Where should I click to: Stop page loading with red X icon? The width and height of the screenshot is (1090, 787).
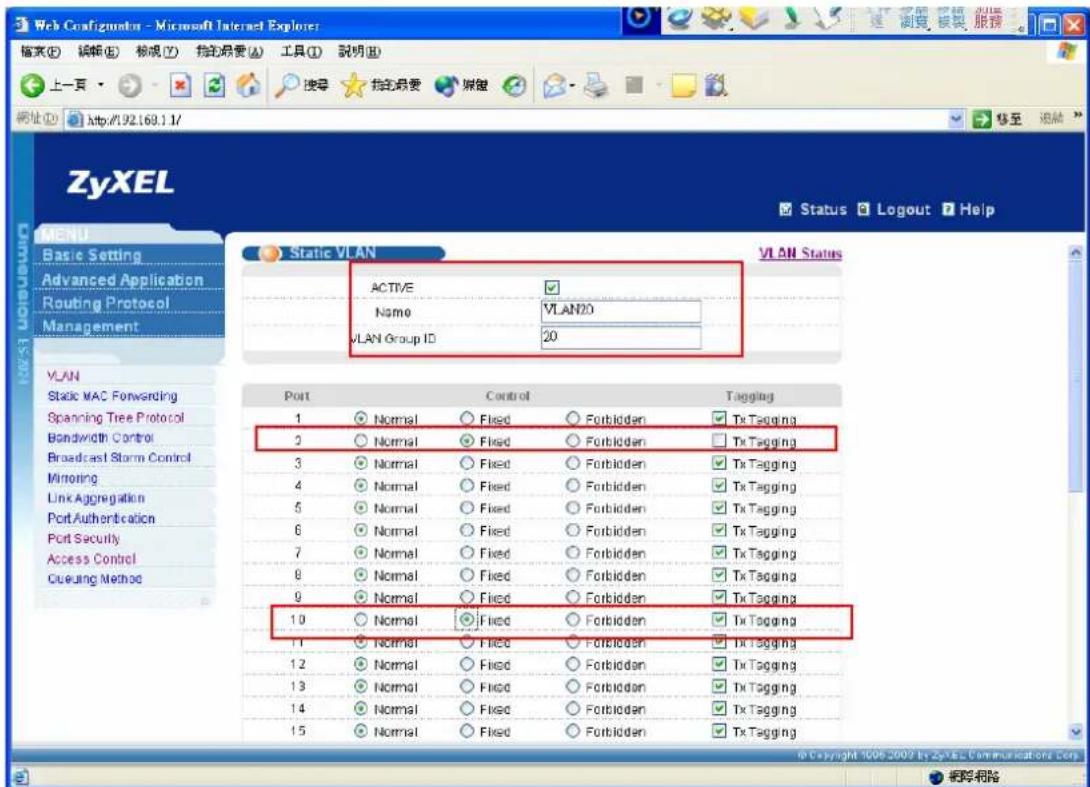180,86
